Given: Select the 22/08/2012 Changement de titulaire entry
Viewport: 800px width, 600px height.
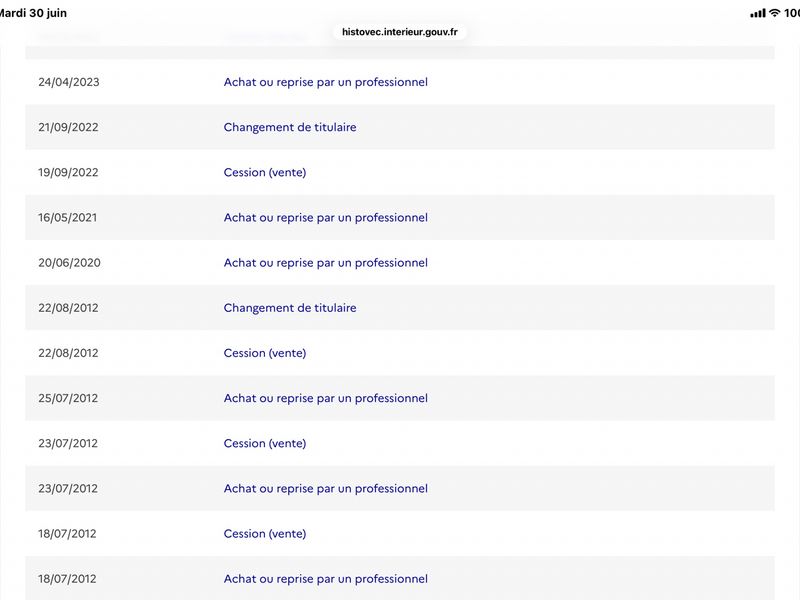Looking at the screenshot, I should tap(400, 308).
